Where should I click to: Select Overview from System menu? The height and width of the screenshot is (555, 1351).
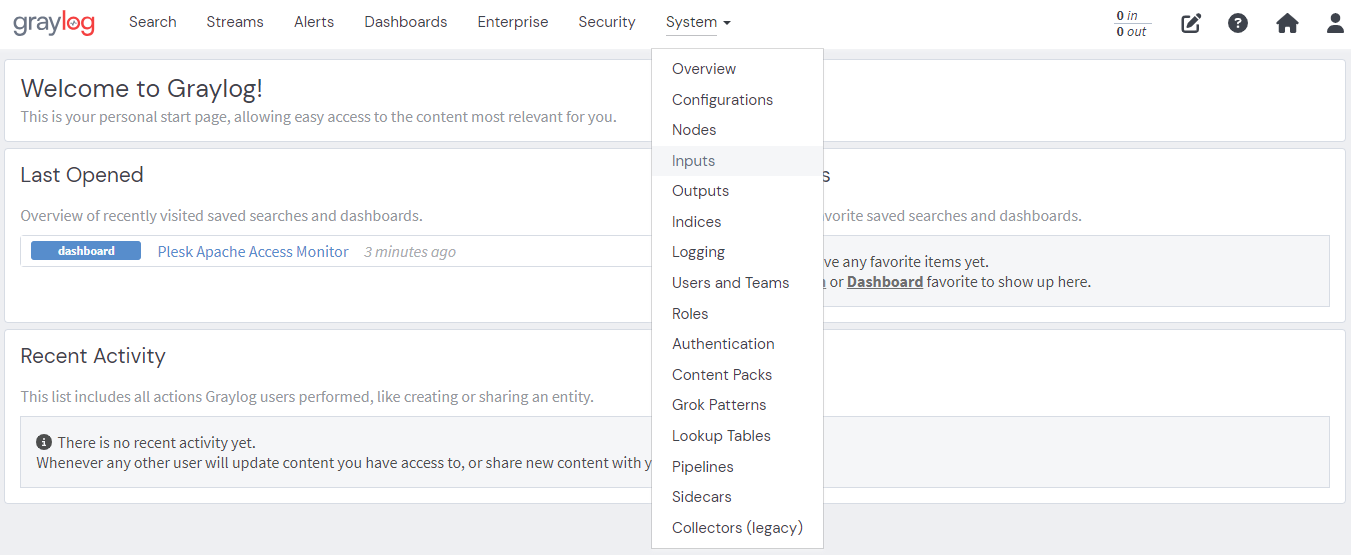pos(737,69)
